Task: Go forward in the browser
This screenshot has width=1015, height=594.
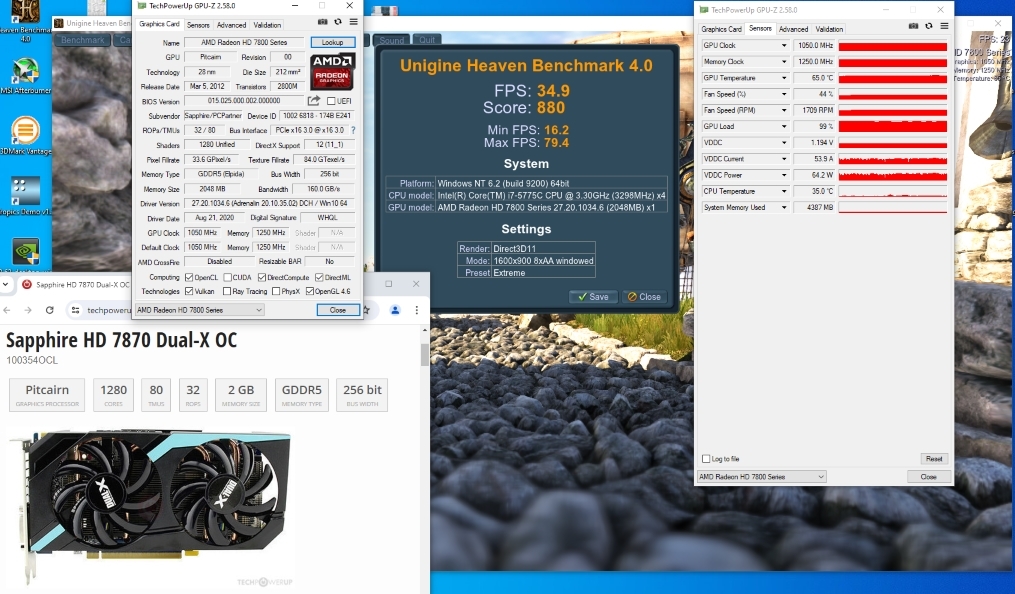Action: click(x=28, y=310)
